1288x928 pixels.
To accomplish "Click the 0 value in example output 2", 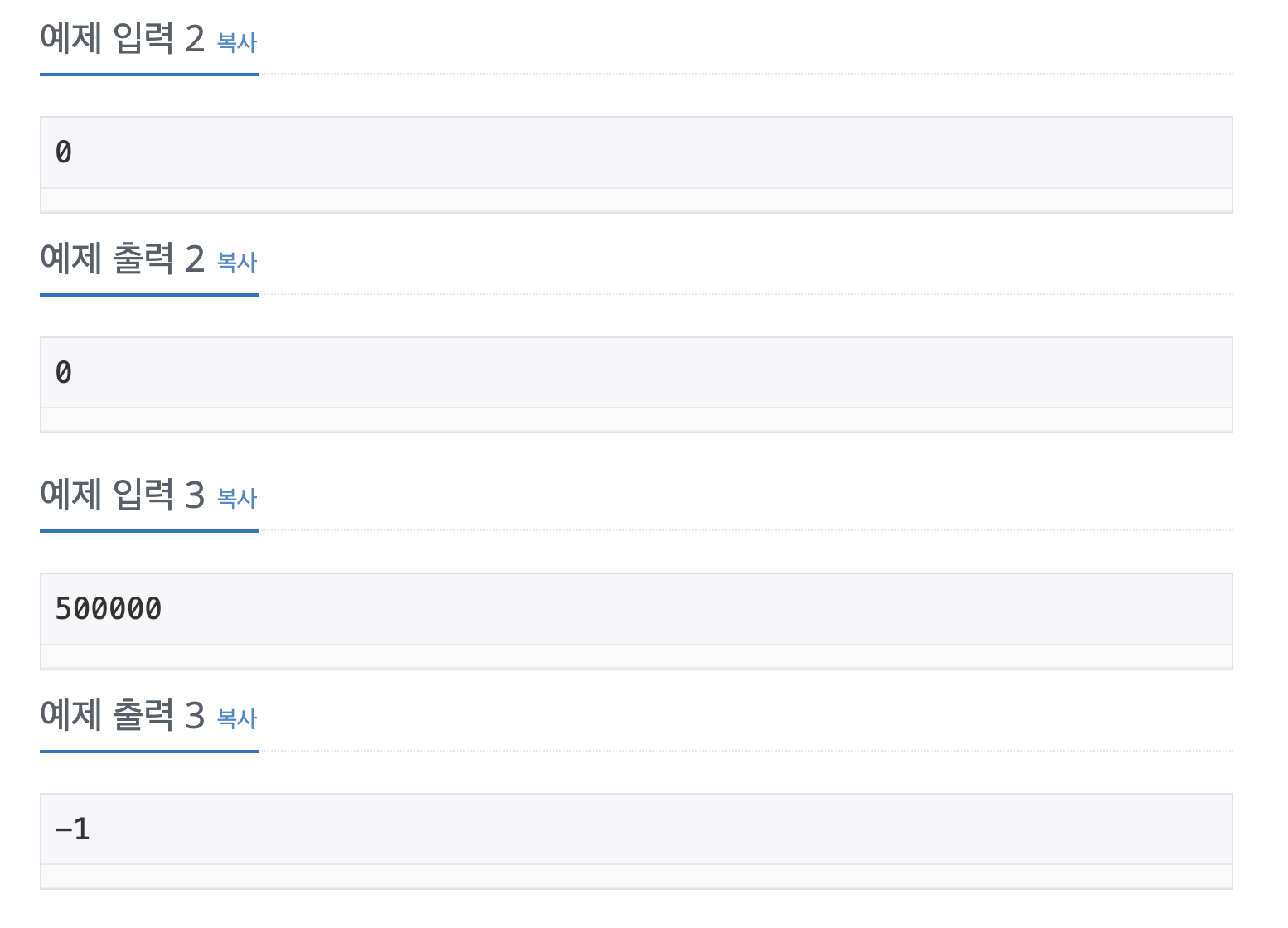I will point(64,373).
